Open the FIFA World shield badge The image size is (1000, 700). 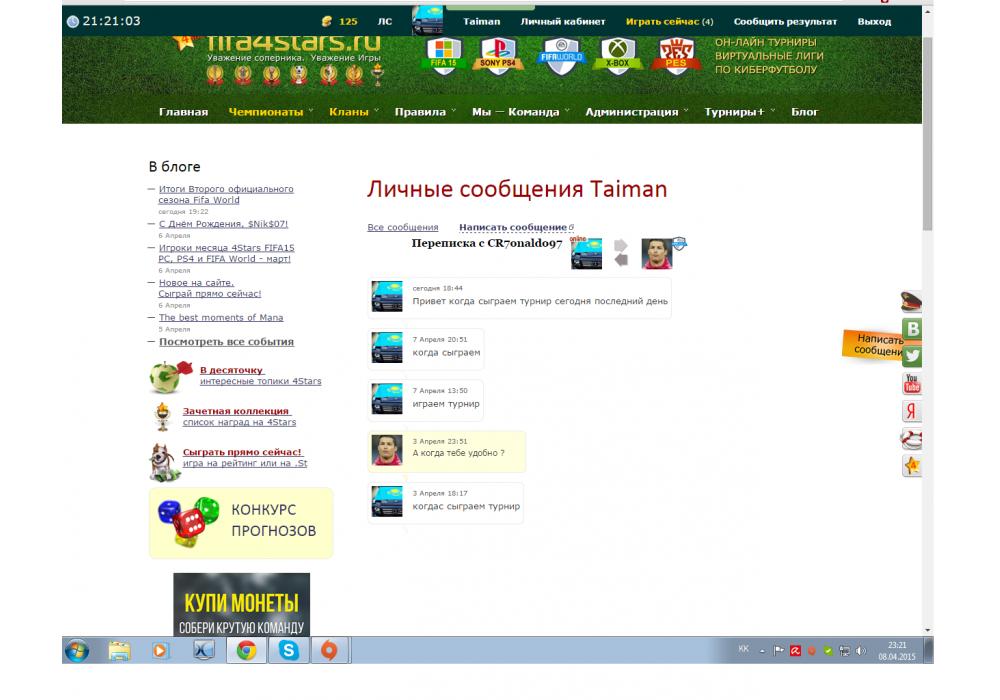[561, 56]
